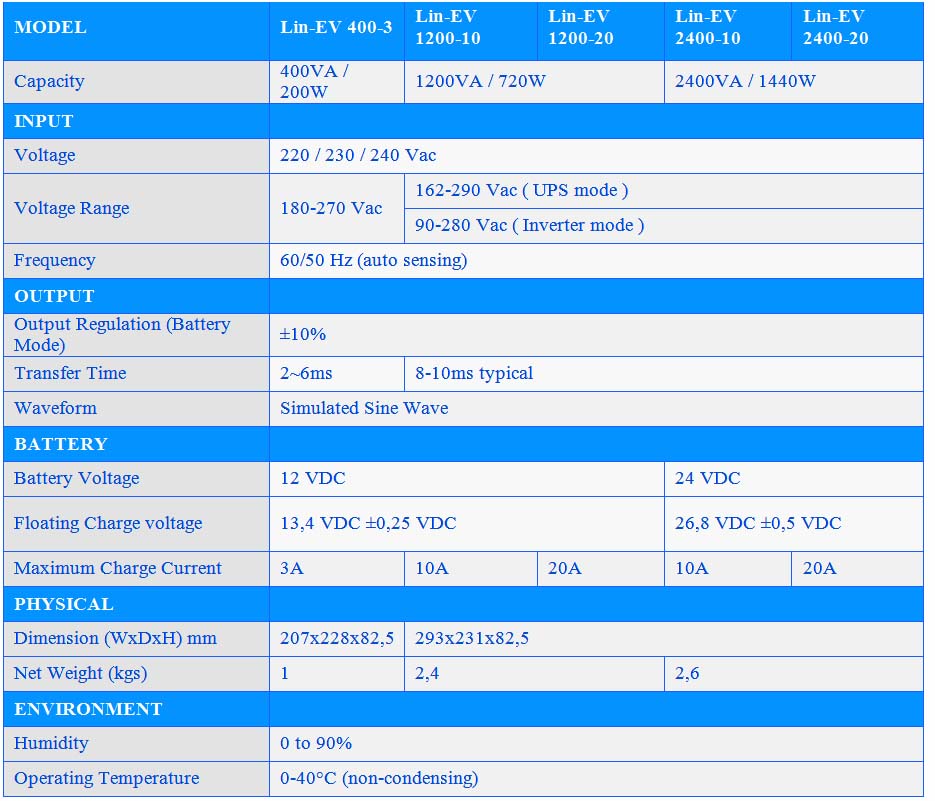The height and width of the screenshot is (801, 935).
Task: Select the 207x228x82,5 dimension value
Action: tap(337, 639)
